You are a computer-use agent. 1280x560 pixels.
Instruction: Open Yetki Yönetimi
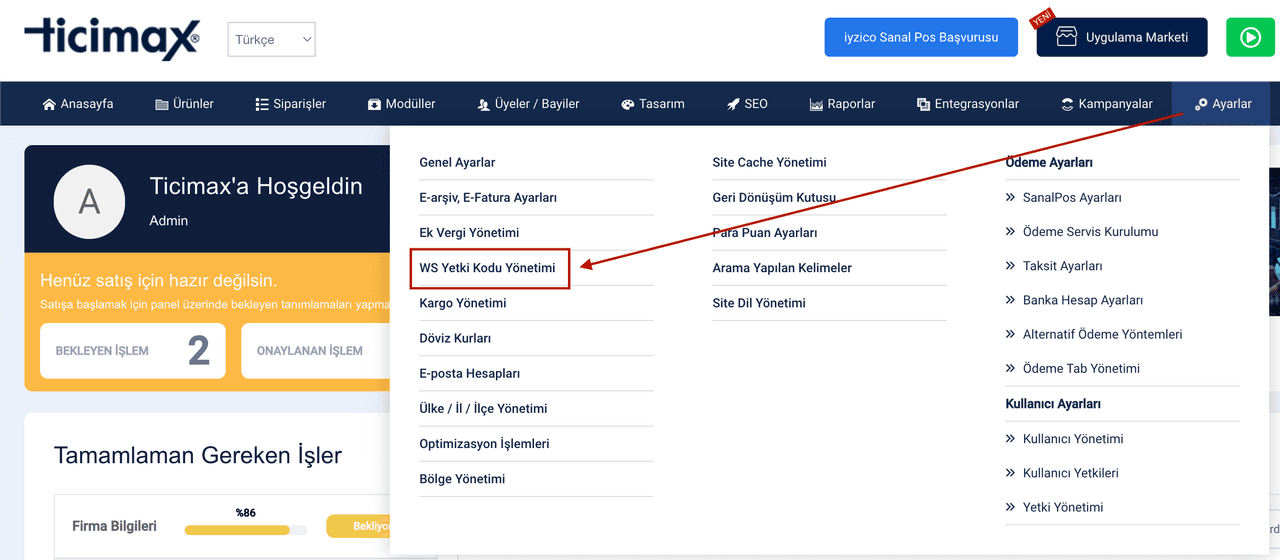point(1063,507)
